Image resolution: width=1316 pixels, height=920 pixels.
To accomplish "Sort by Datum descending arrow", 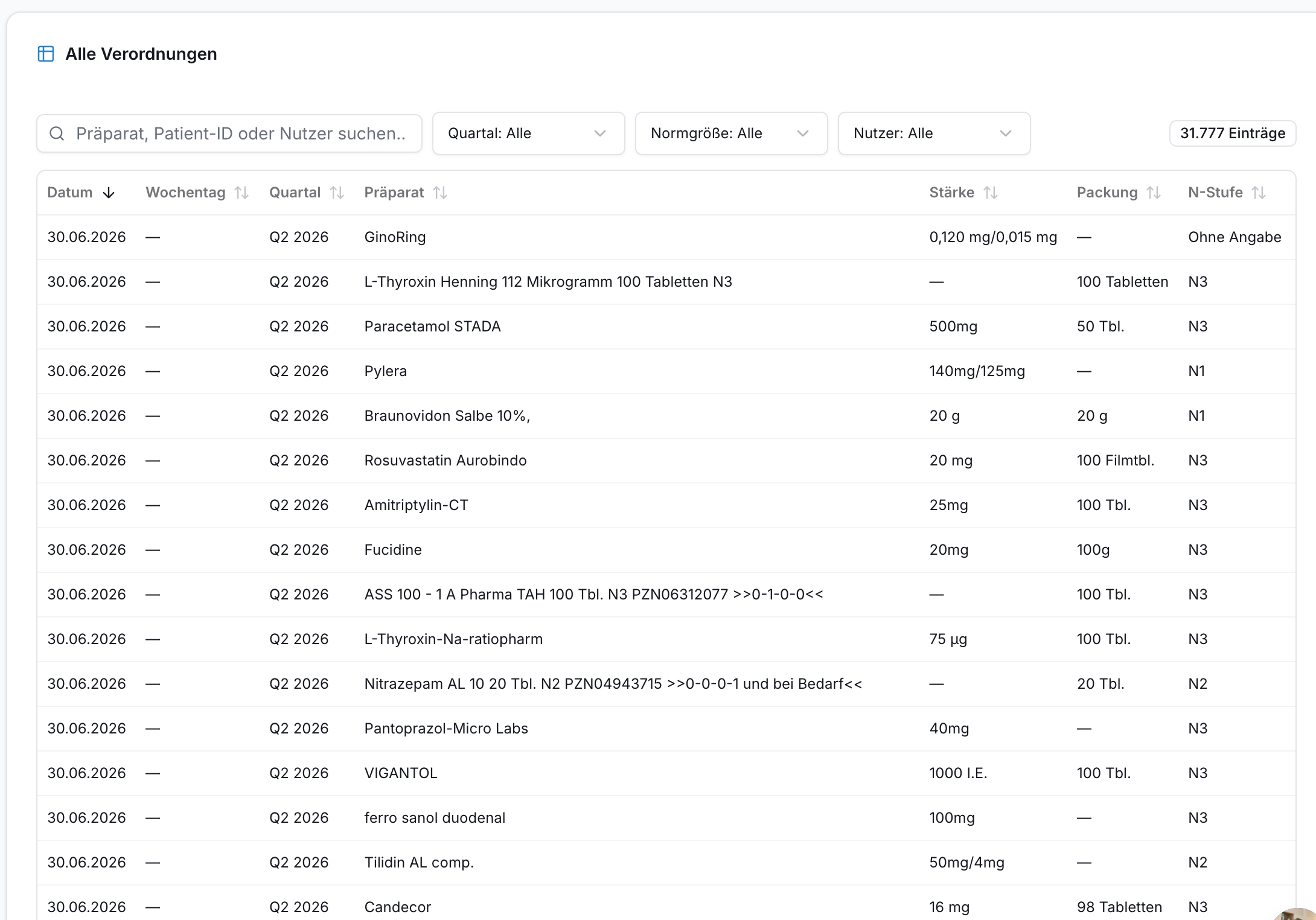I will (x=109, y=193).
